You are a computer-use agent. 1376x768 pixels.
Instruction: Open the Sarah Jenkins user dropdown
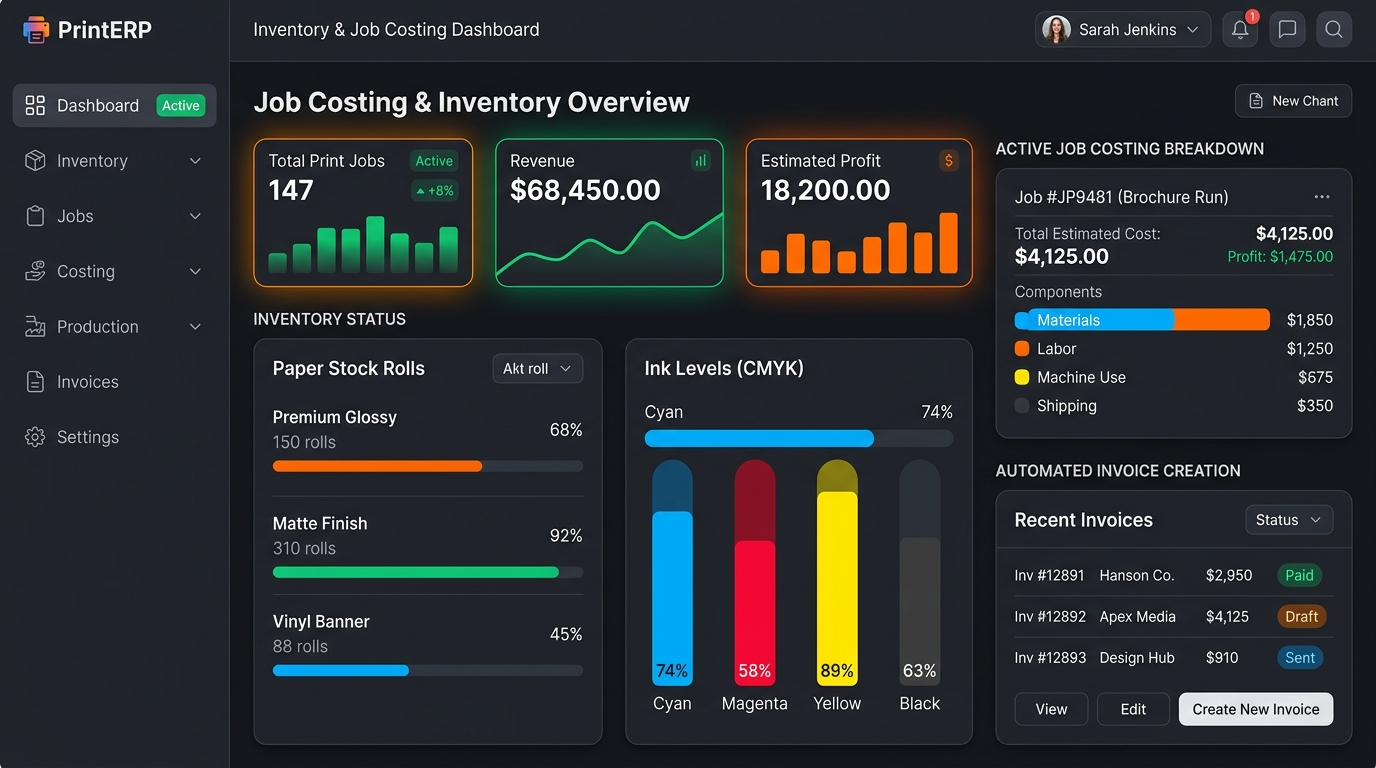pyautogui.click(x=1123, y=30)
